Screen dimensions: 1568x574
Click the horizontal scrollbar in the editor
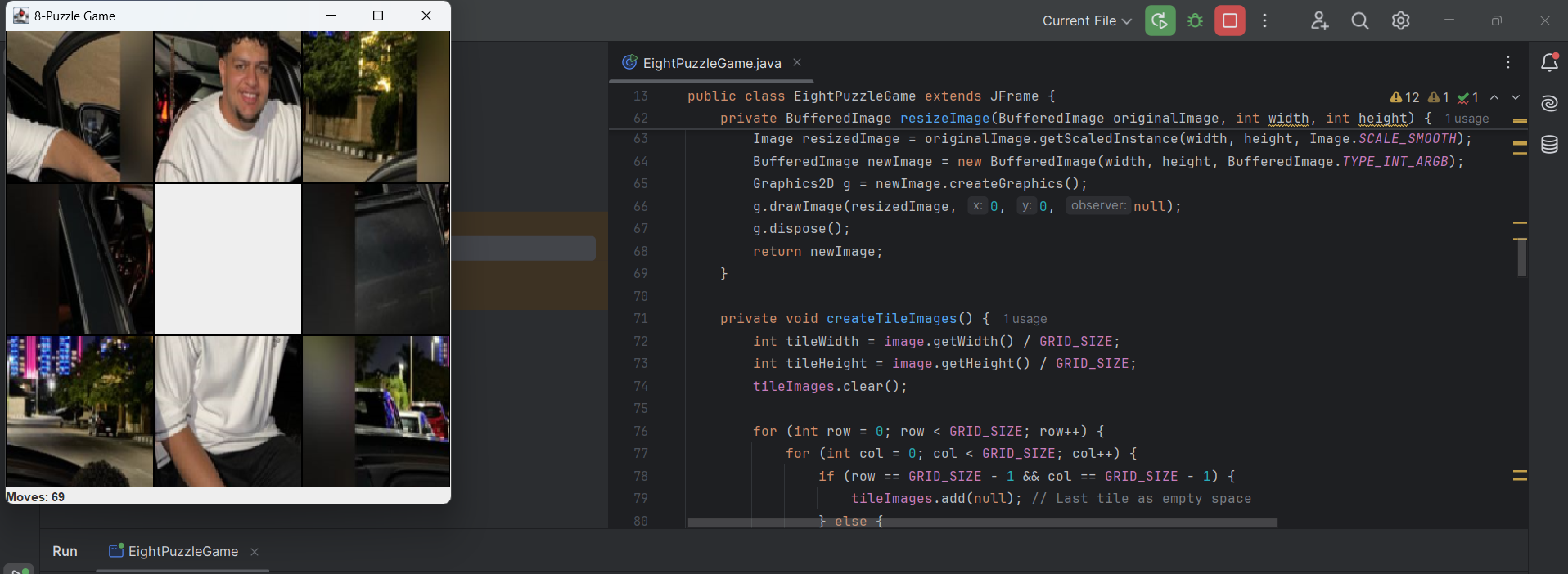tap(982, 522)
